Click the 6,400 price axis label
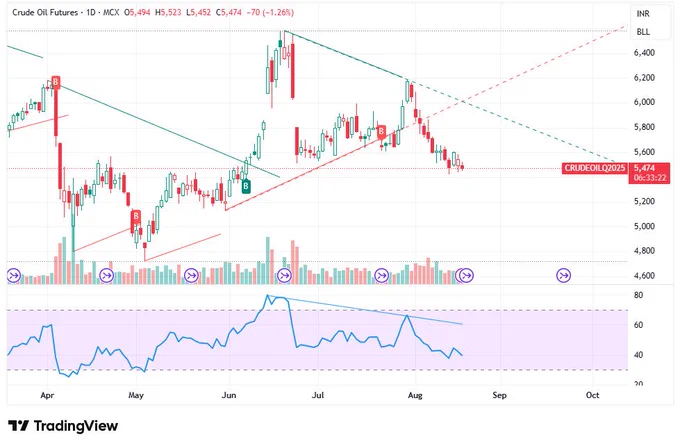680x446 pixels. [x=644, y=52]
